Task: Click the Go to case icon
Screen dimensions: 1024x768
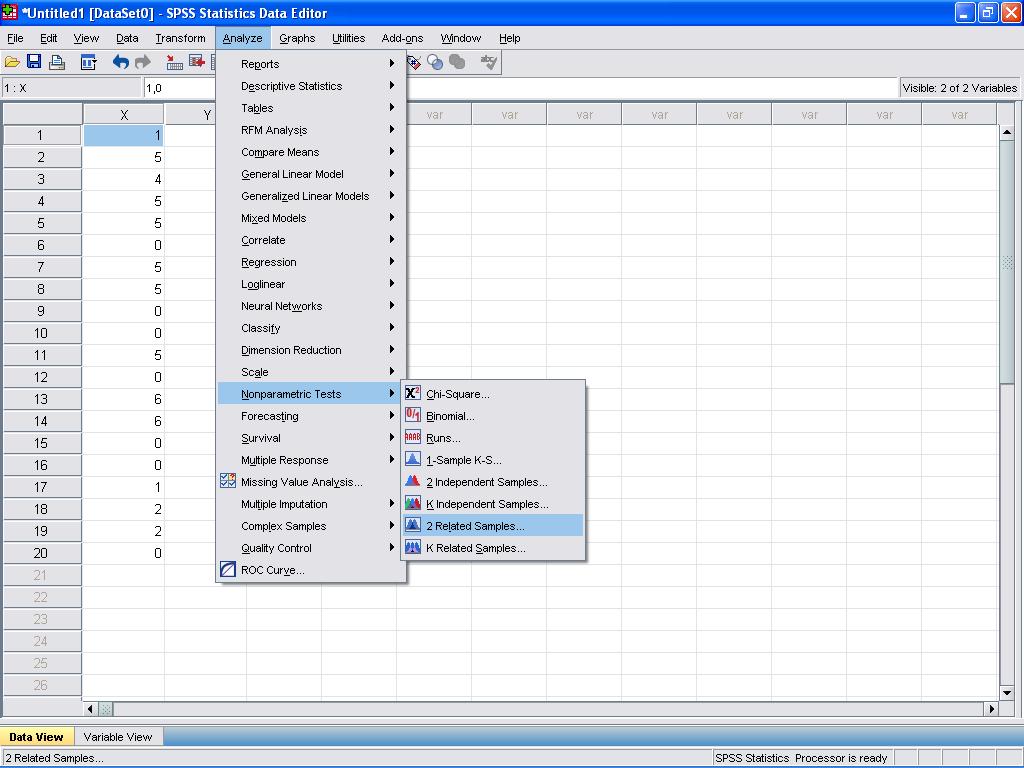Action: tap(175, 62)
